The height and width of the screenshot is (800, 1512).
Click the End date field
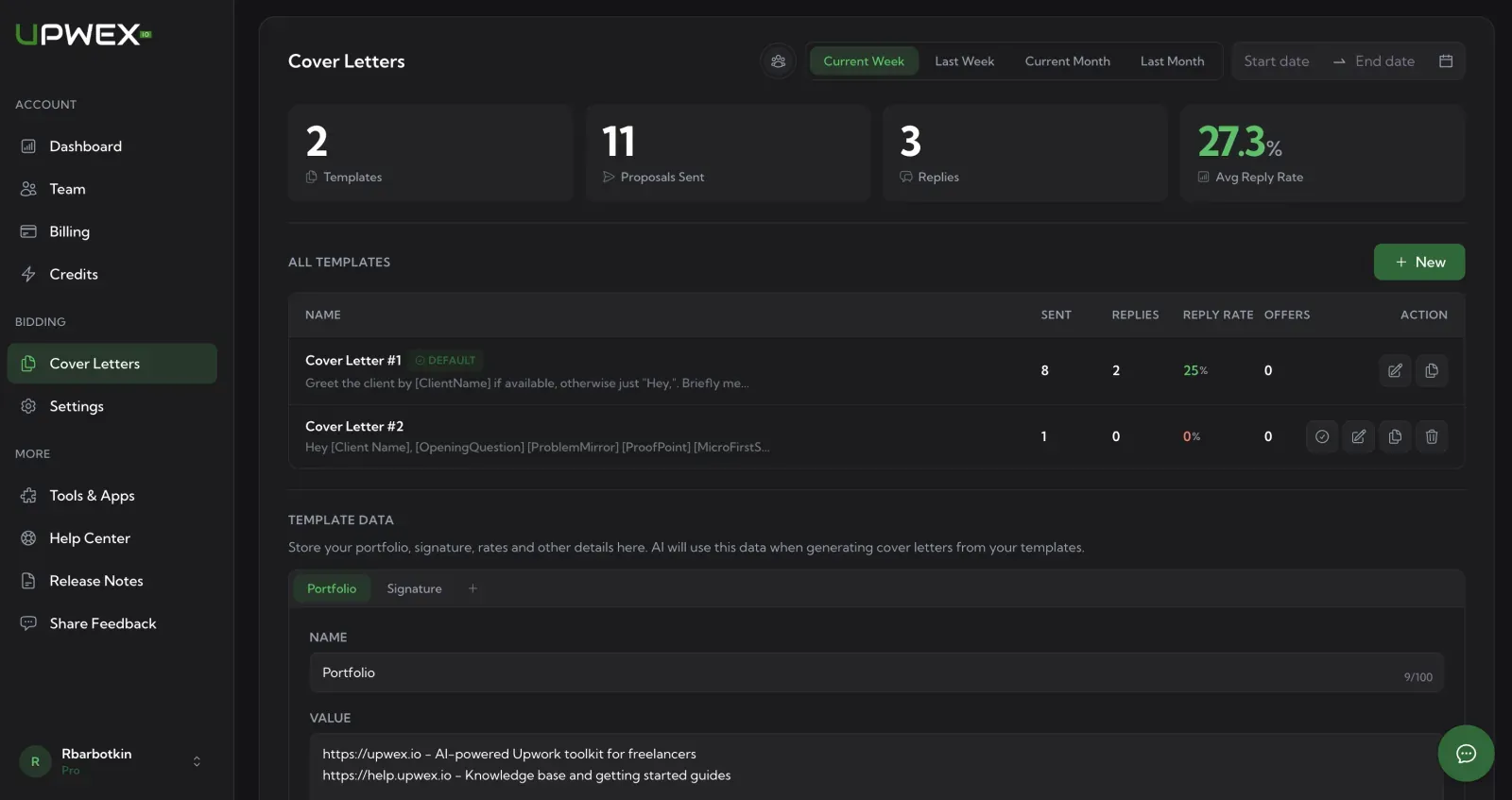(x=1385, y=61)
